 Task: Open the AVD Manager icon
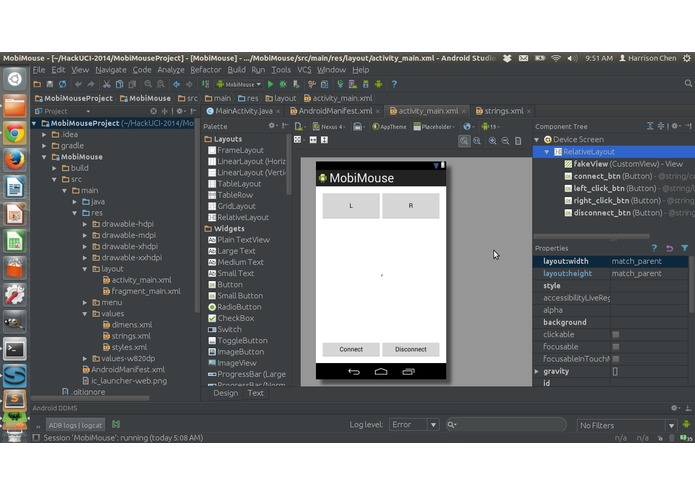353,84
